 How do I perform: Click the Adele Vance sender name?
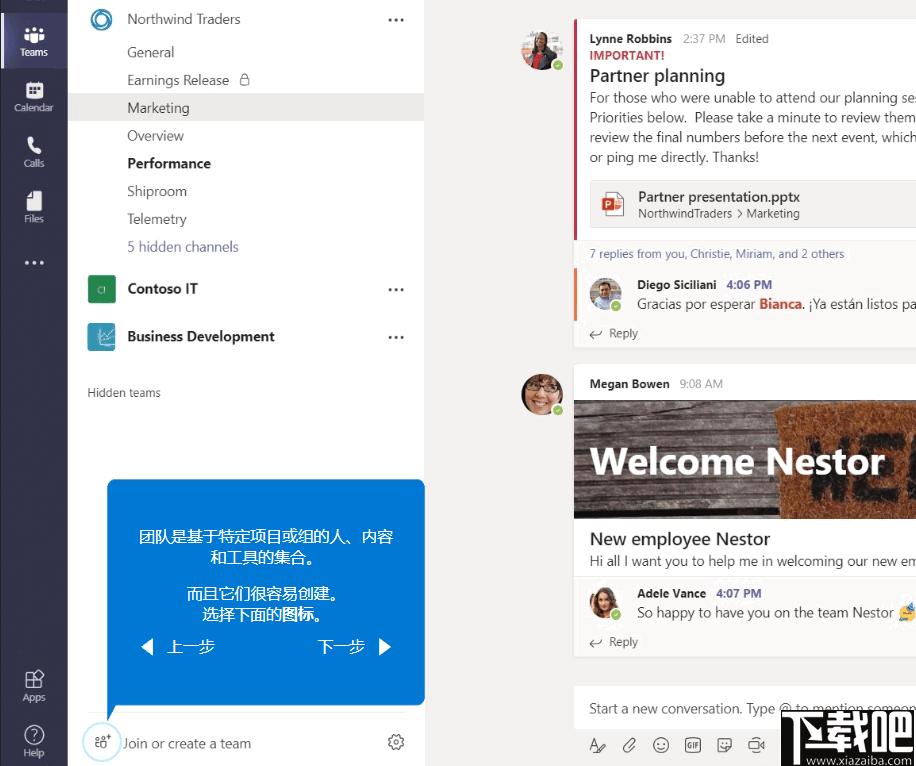(x=671, y=593)
